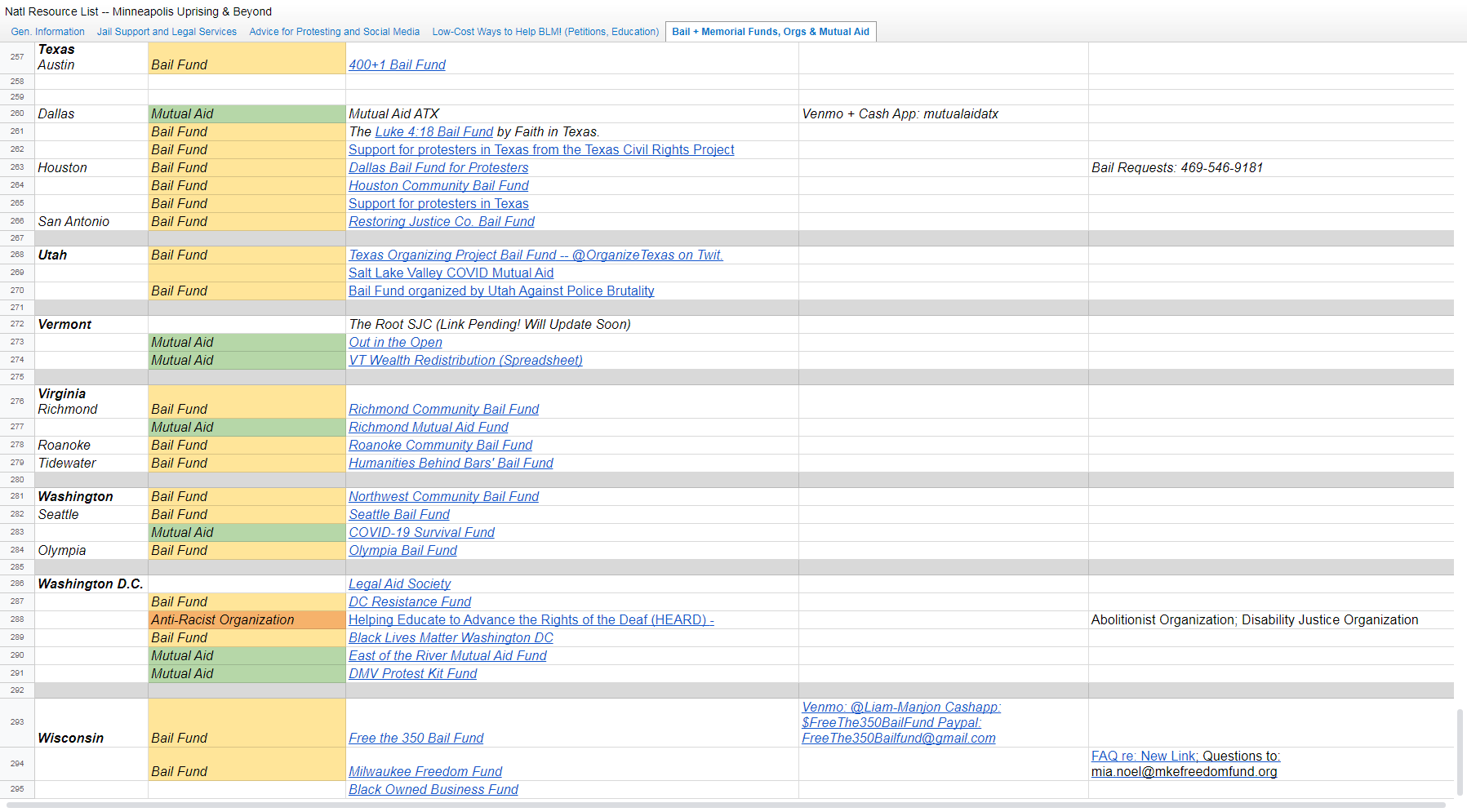Click the Dallas city cell
The image size is (1467, 812).
tap(91, 114)
